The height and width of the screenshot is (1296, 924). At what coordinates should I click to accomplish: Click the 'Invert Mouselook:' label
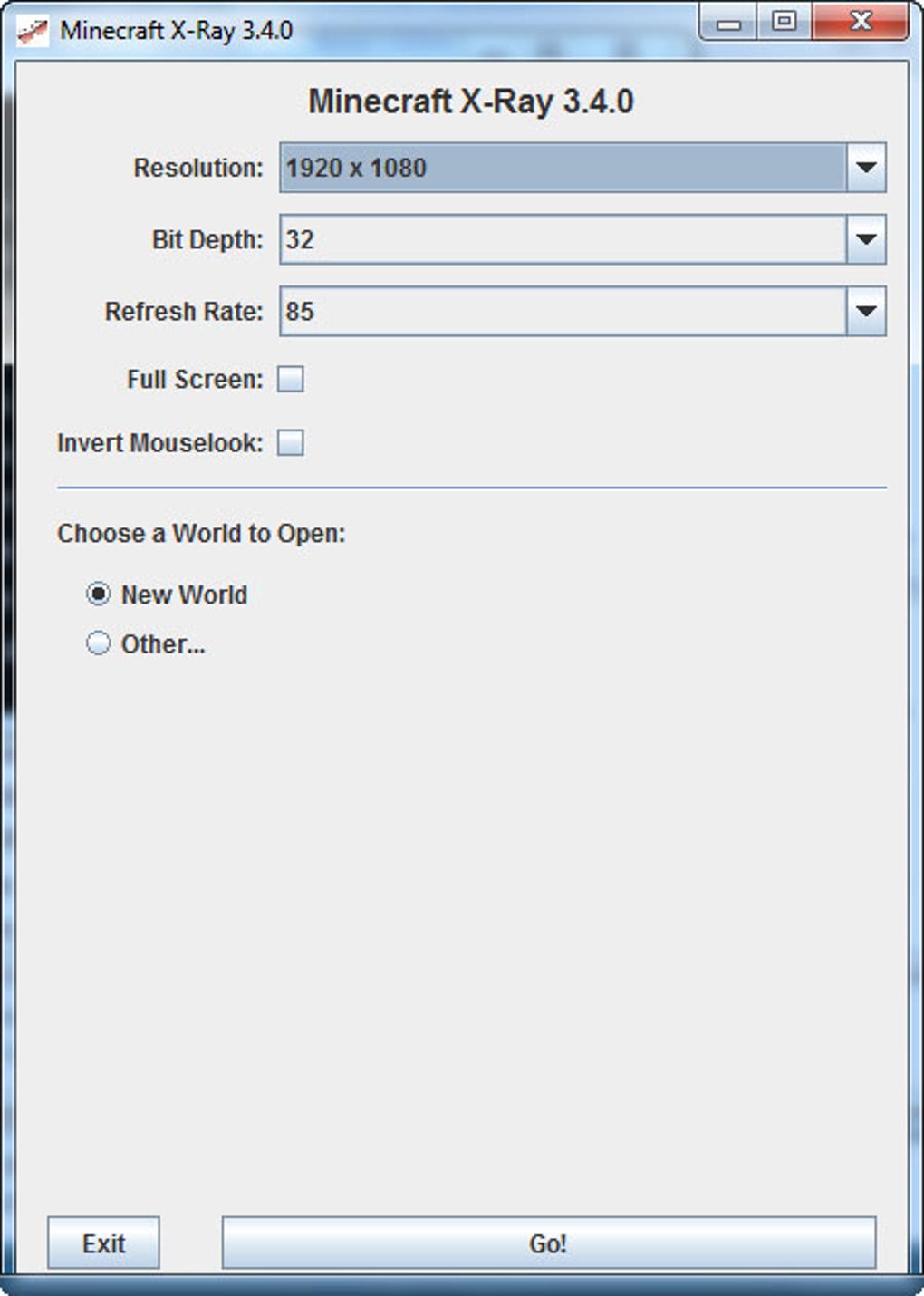[160, 443]
